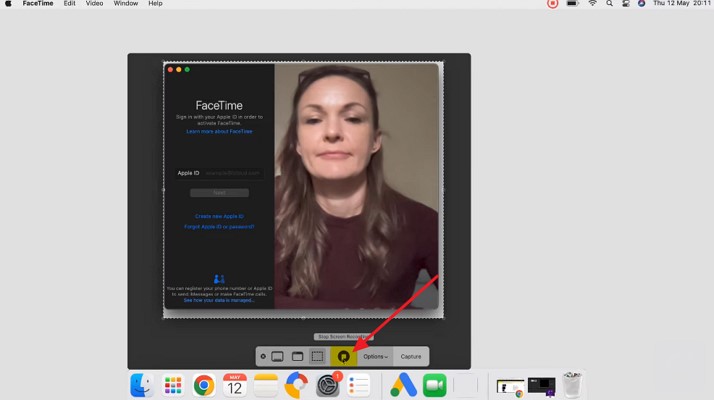The image size is (714, 400).
Task: Open Learn more about FaceTime link
Action: (219, 131)
